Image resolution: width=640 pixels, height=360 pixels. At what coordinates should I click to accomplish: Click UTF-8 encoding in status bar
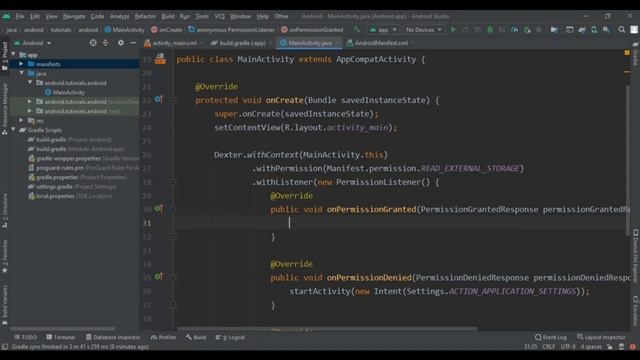(x=568, y=347)
